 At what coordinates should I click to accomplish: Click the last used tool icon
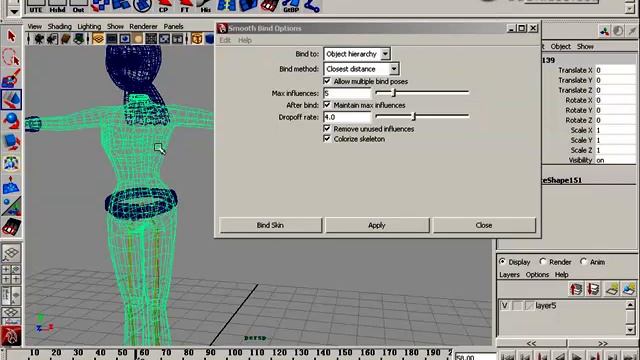pos(11,227)
